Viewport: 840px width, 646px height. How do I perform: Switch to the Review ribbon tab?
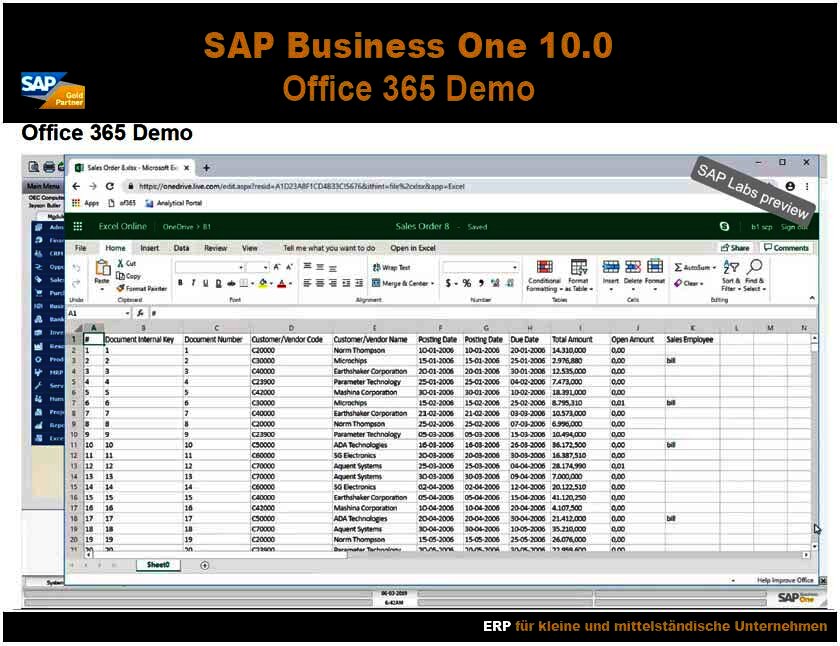click(x=215, y=248)
